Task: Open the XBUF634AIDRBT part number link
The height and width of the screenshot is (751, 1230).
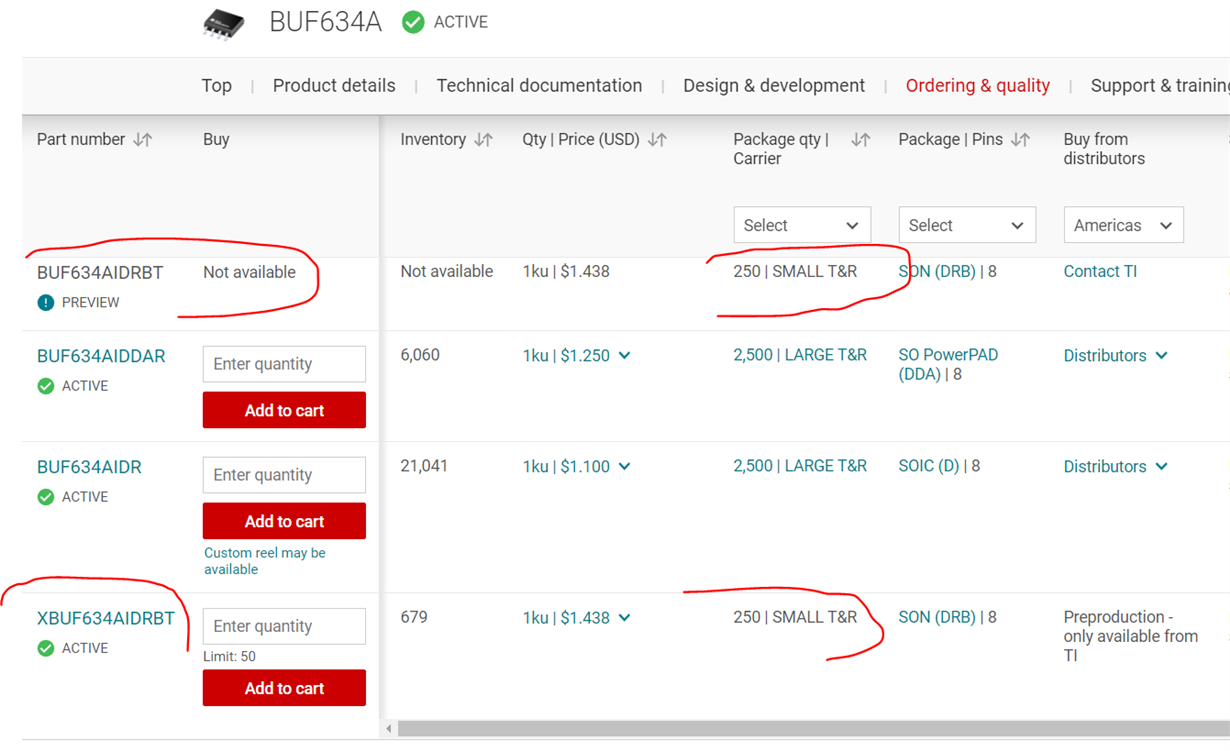Action: pyautogui.click(x=106, y=618)
